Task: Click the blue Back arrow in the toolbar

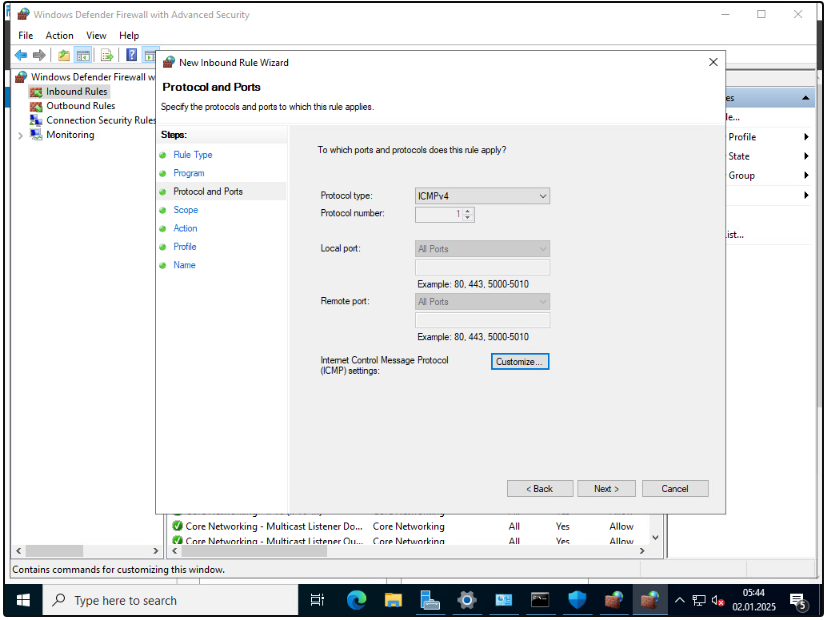Action: (21, 55)
